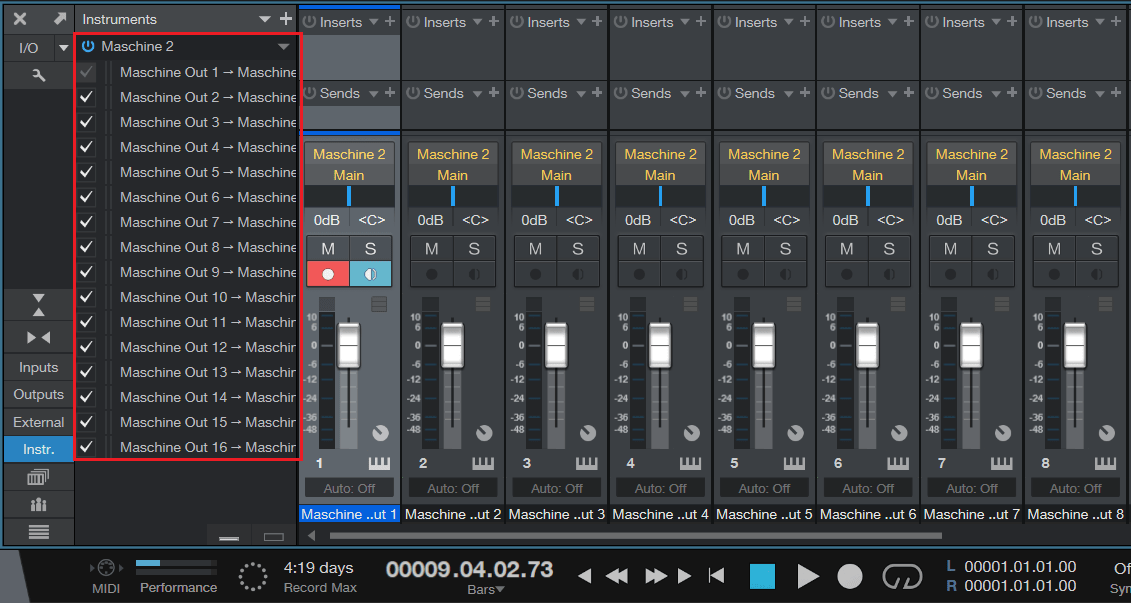Click the collapse channels arrow icon in the sidebar
The image size is (1131, 603).
pos(38,305)
